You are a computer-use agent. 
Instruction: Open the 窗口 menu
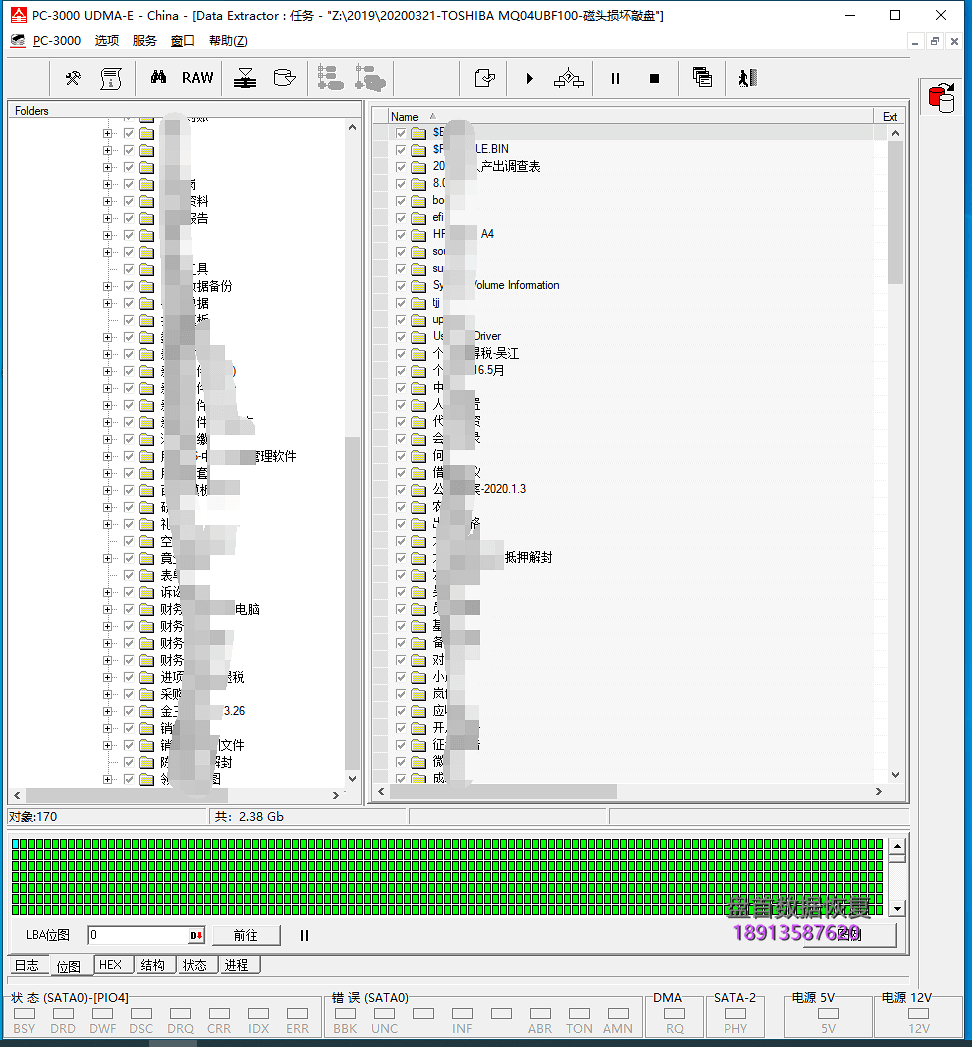click(182, 41)
